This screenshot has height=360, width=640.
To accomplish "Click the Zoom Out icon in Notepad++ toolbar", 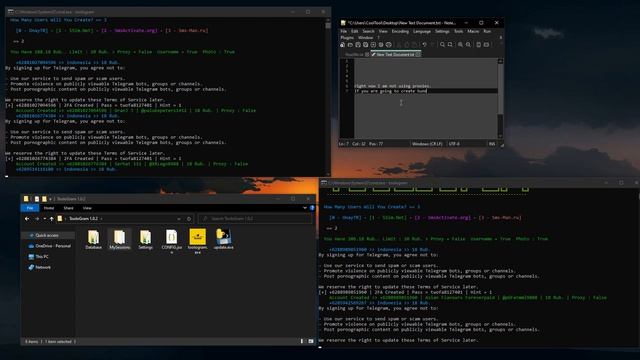I will (x=468, y=44).
